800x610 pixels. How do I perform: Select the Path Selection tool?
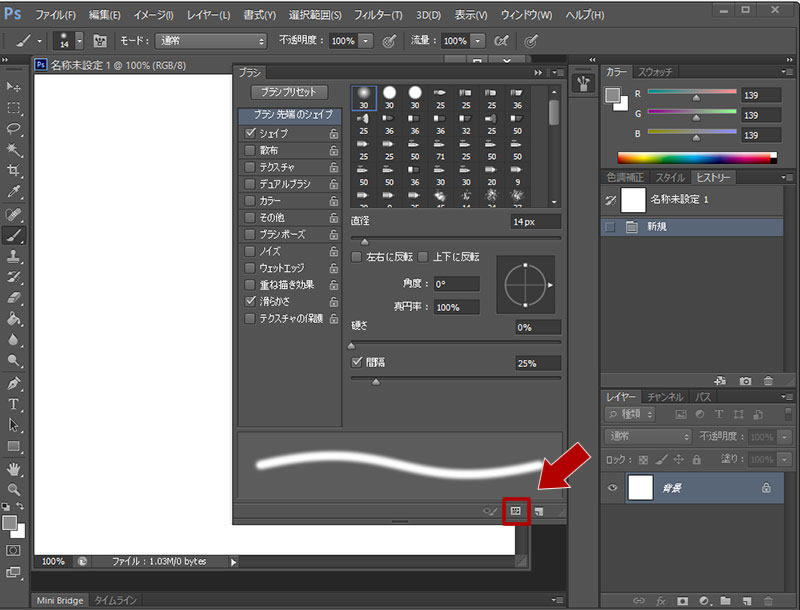[x=14, y=425]
